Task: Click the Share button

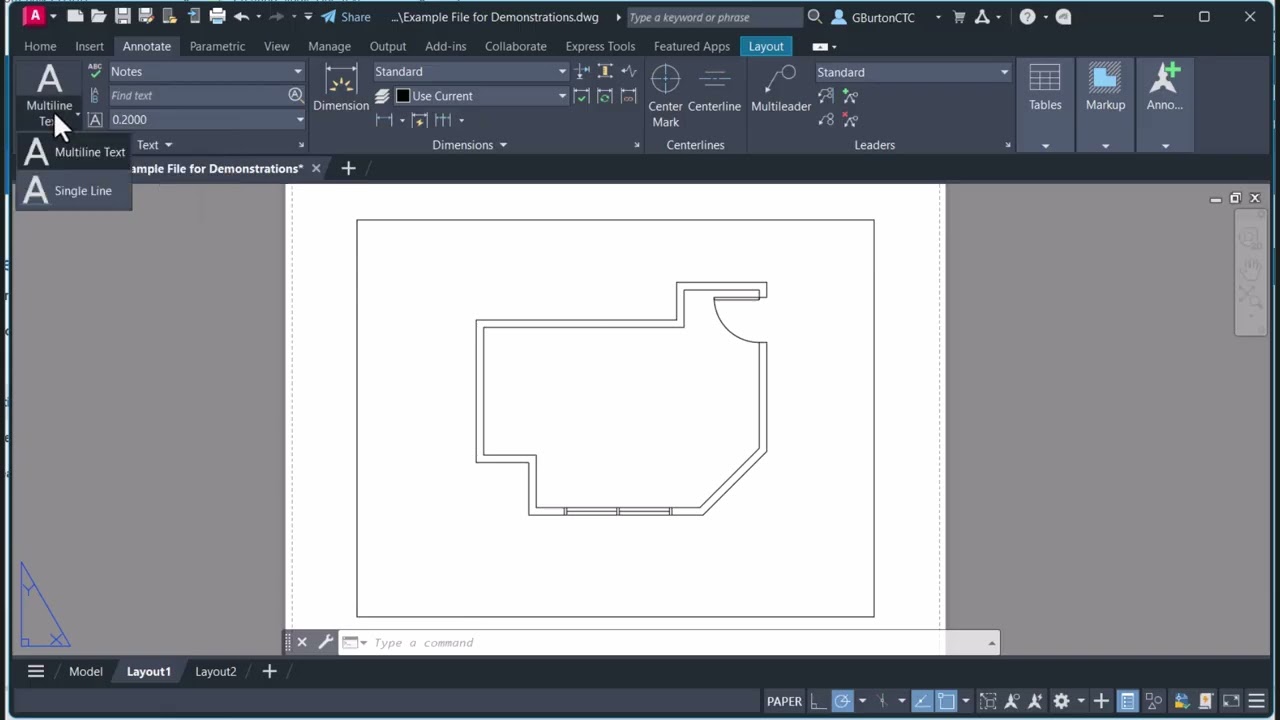Action: point(345,17)
